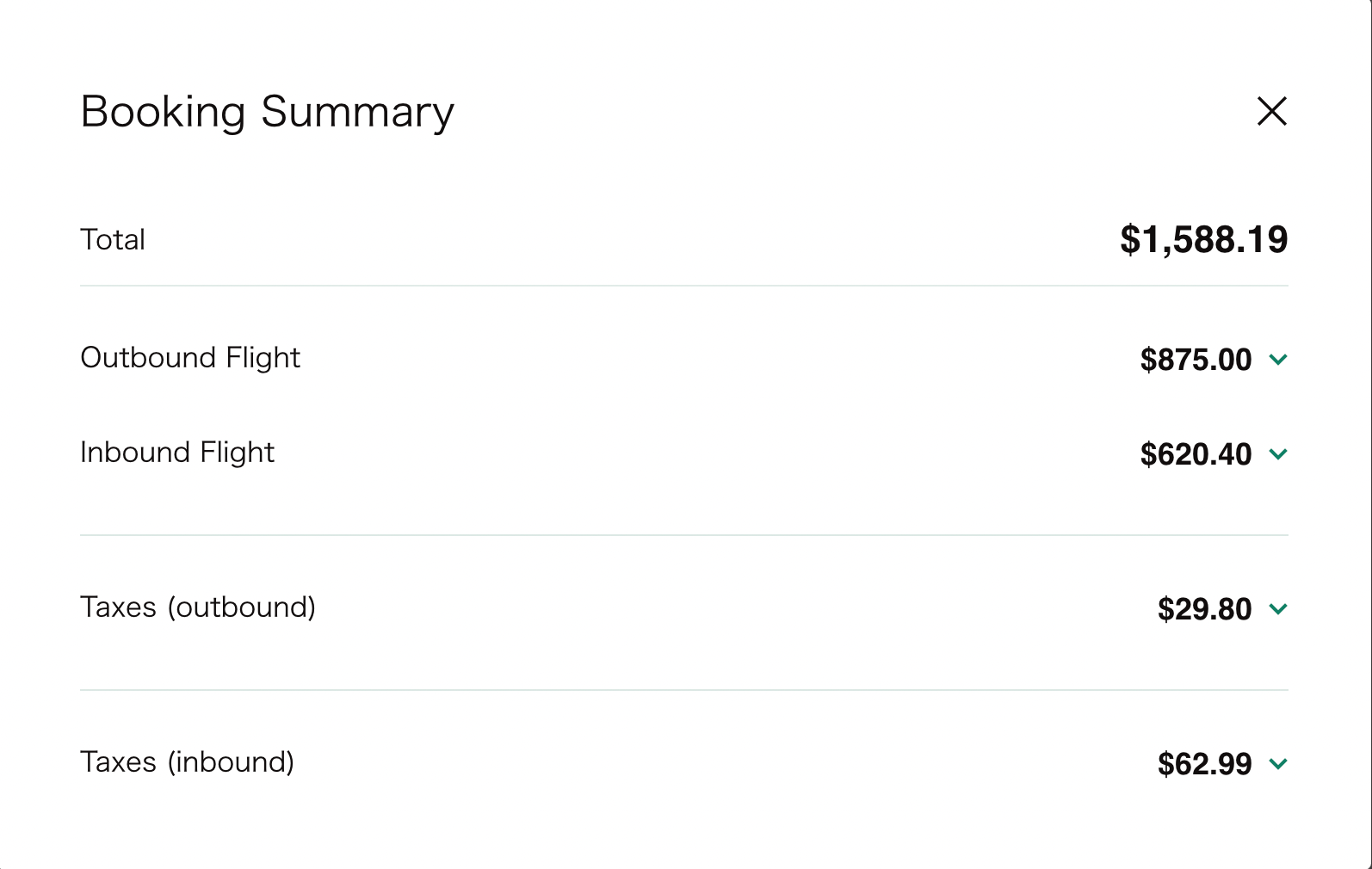The width and height of the screenshot is (1372, 869).
Task: Click the Taxes (outbound) label
Action: 198,607
